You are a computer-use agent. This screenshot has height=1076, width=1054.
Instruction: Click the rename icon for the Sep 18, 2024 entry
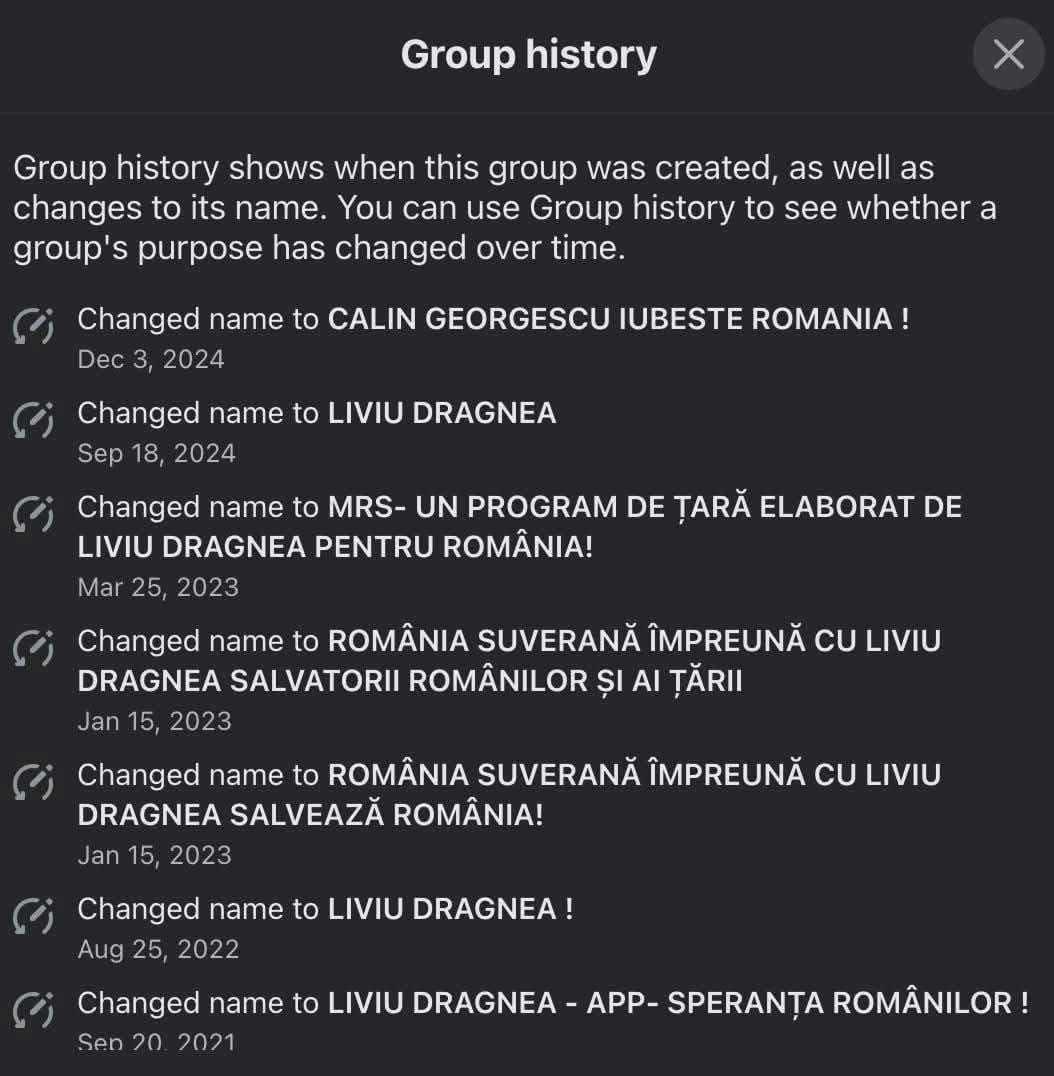click(33, 420)
